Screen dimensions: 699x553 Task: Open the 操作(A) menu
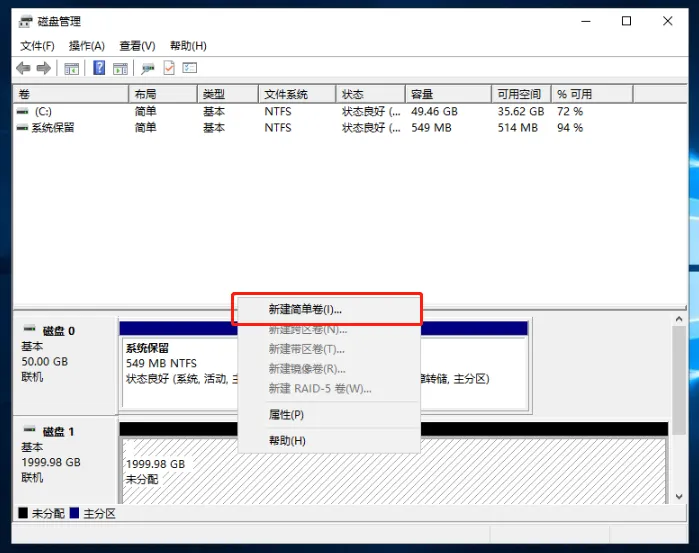(x=87, y=45)
